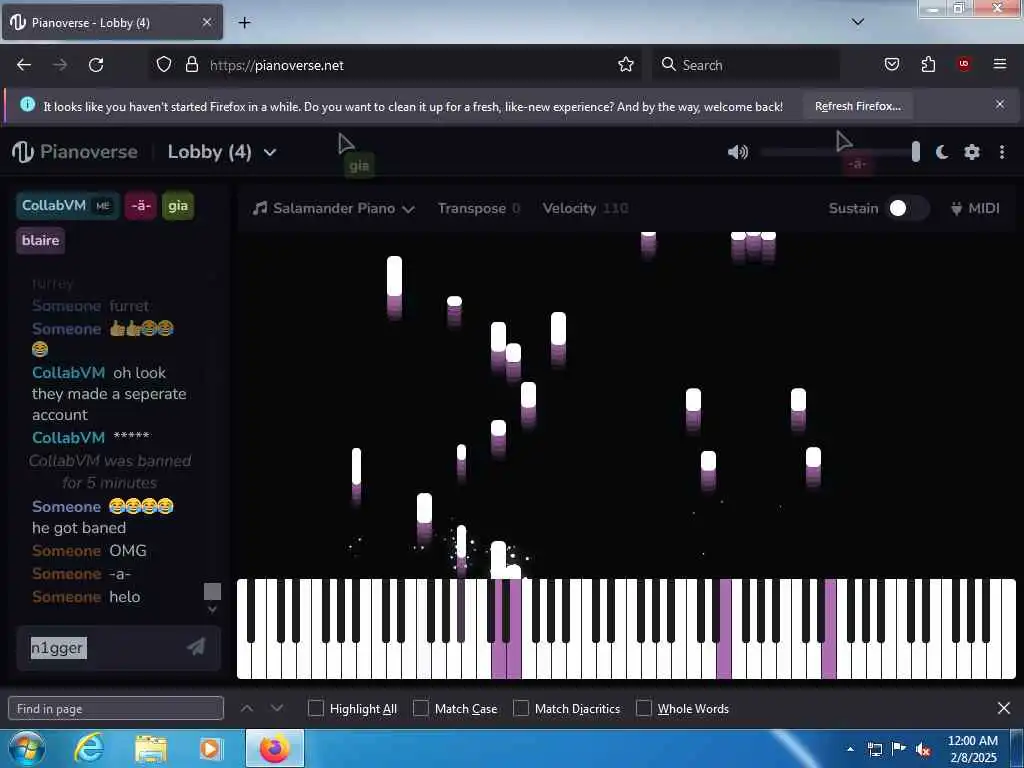This screenshot has height=768, width=1024.
Task: Click 'CollabVM was banned for 5 minutes'
Action: [110, 472]
